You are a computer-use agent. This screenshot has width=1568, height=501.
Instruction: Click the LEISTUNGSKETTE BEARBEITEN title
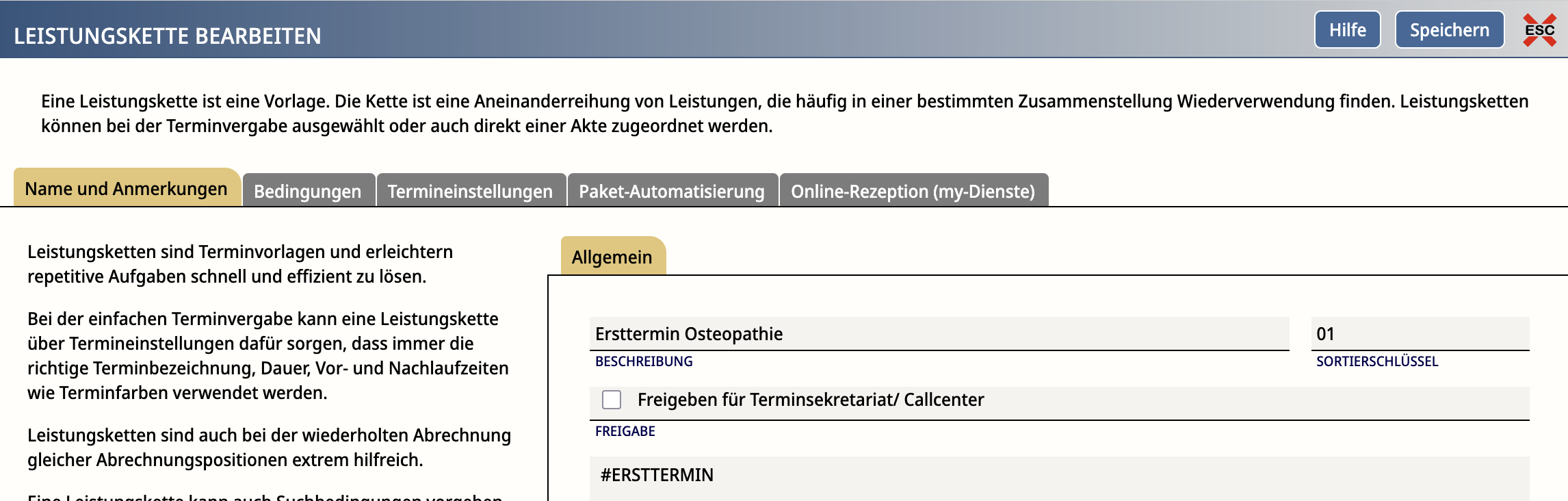click(x=168, y=36)
